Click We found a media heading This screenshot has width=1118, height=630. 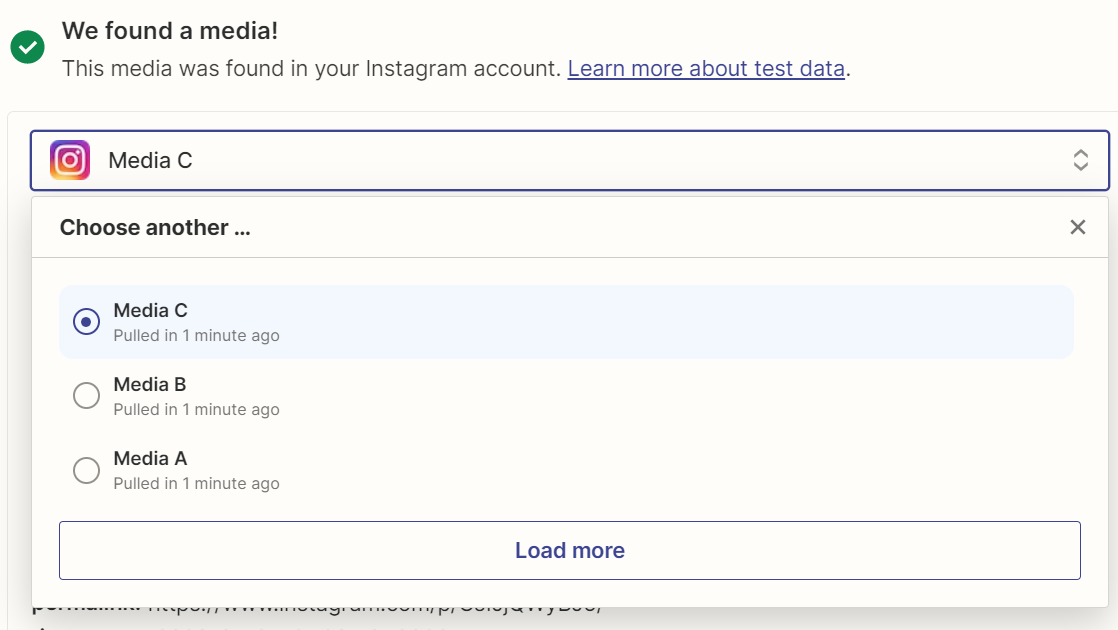170,31
